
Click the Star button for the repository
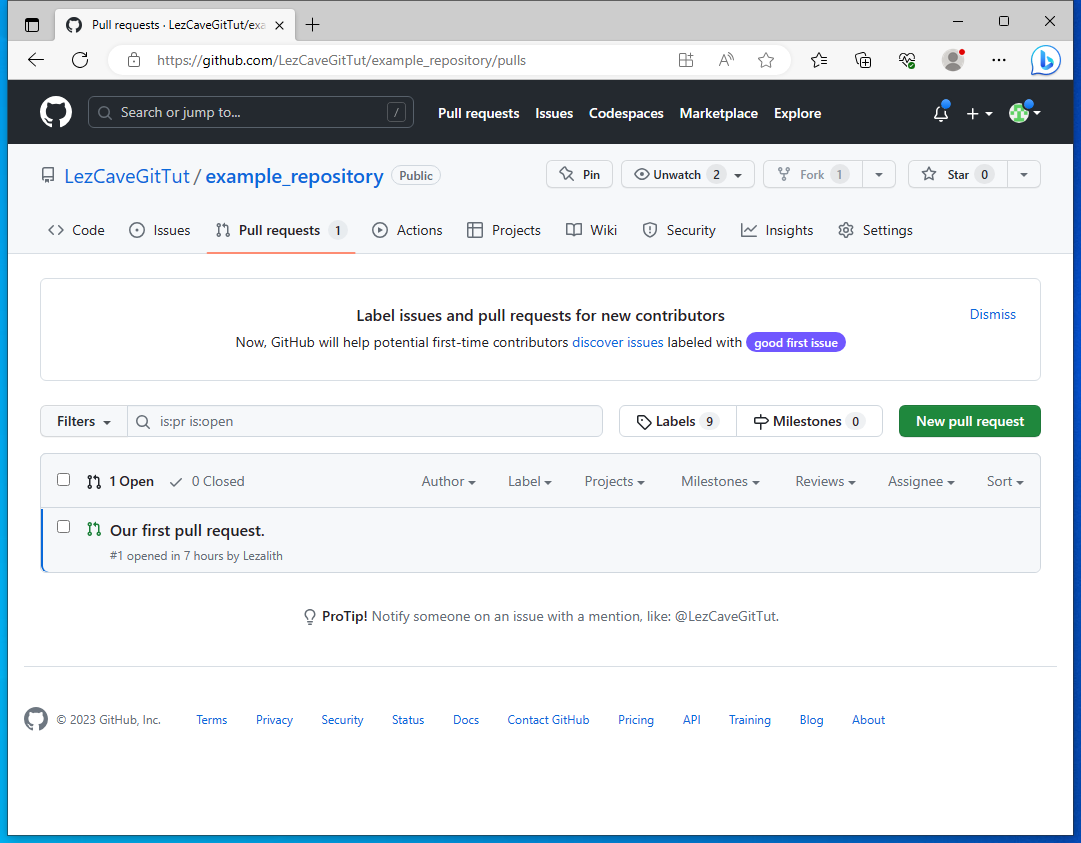(958, 174)
